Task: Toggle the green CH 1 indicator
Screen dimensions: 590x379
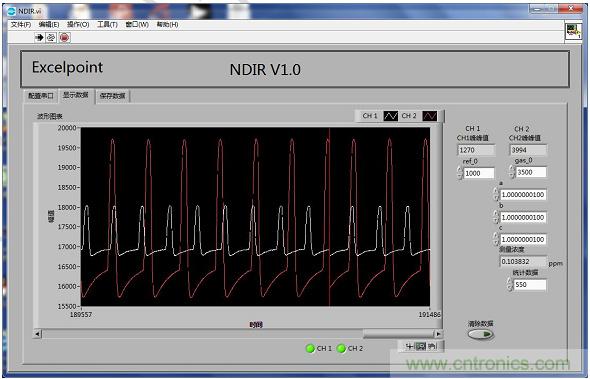Action: click(310, 349)
